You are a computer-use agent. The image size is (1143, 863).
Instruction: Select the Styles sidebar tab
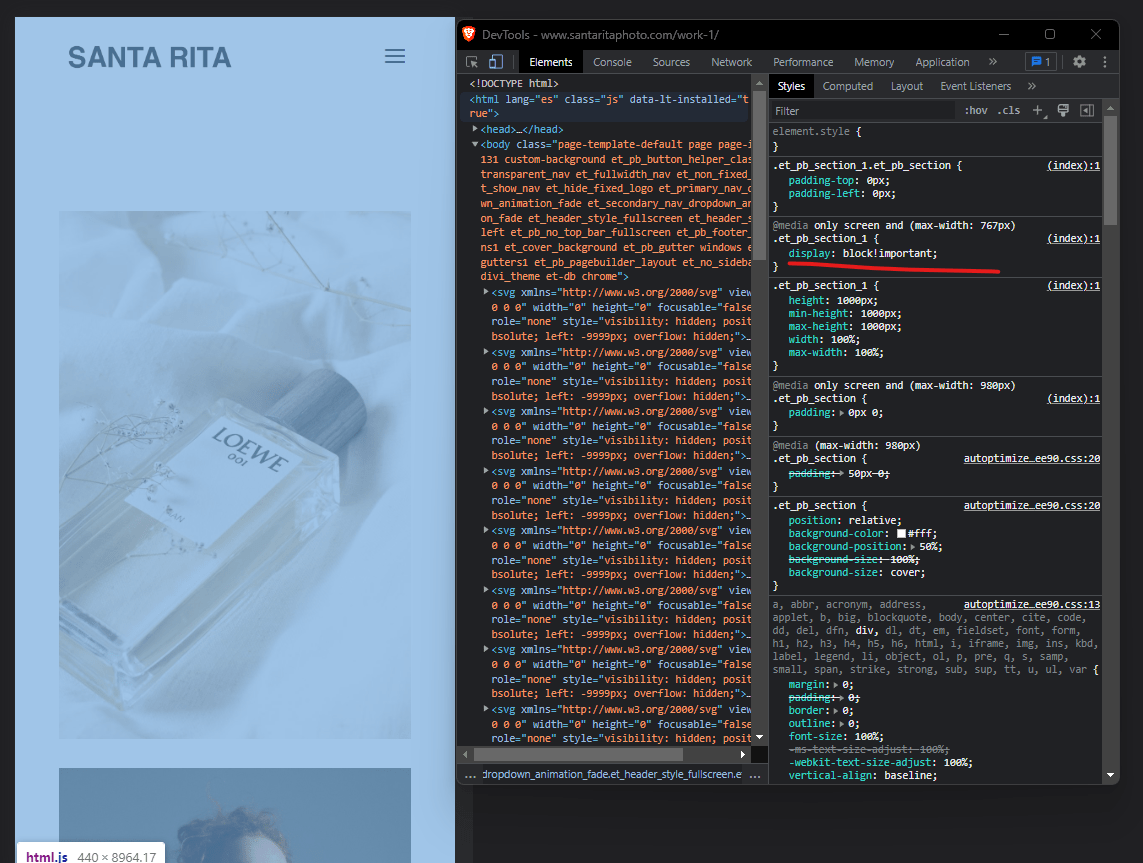tap(791, 86)
